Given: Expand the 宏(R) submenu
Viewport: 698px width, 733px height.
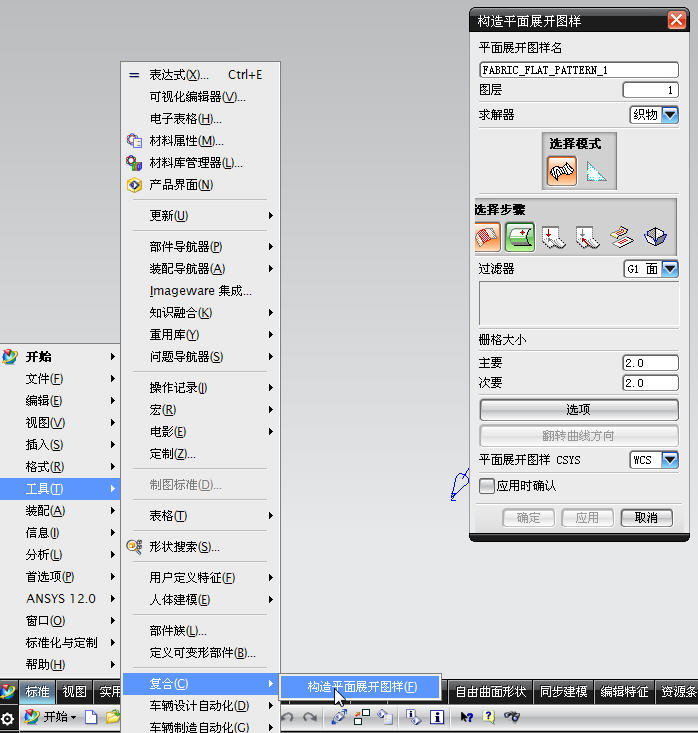Looking at the screenshot, I should (x=200, y=410).
